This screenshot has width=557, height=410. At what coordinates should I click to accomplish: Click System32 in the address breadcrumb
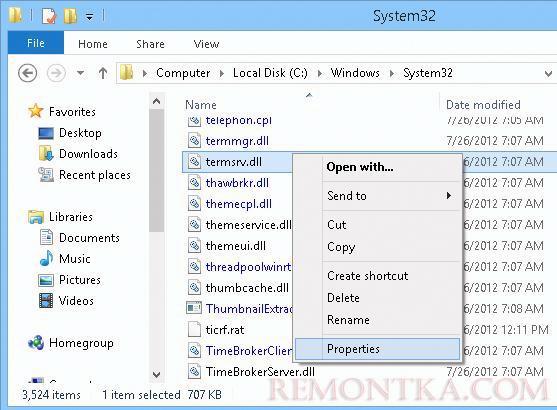click(428, 73)
